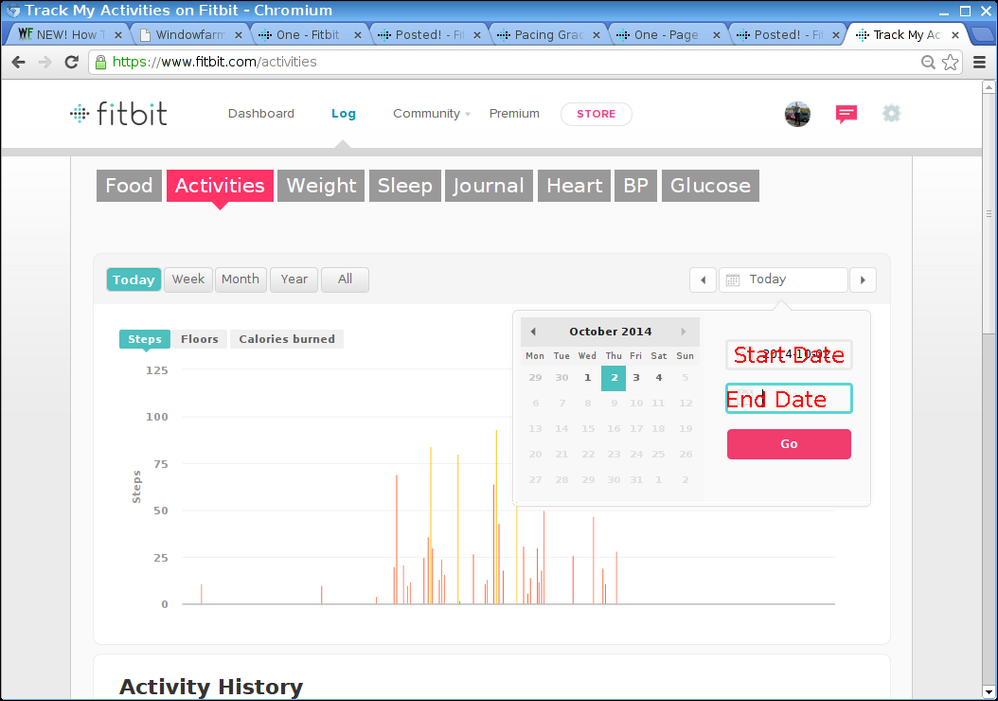Open Chromium hamburger menu
998x701 pixels.
click(980, 62)
